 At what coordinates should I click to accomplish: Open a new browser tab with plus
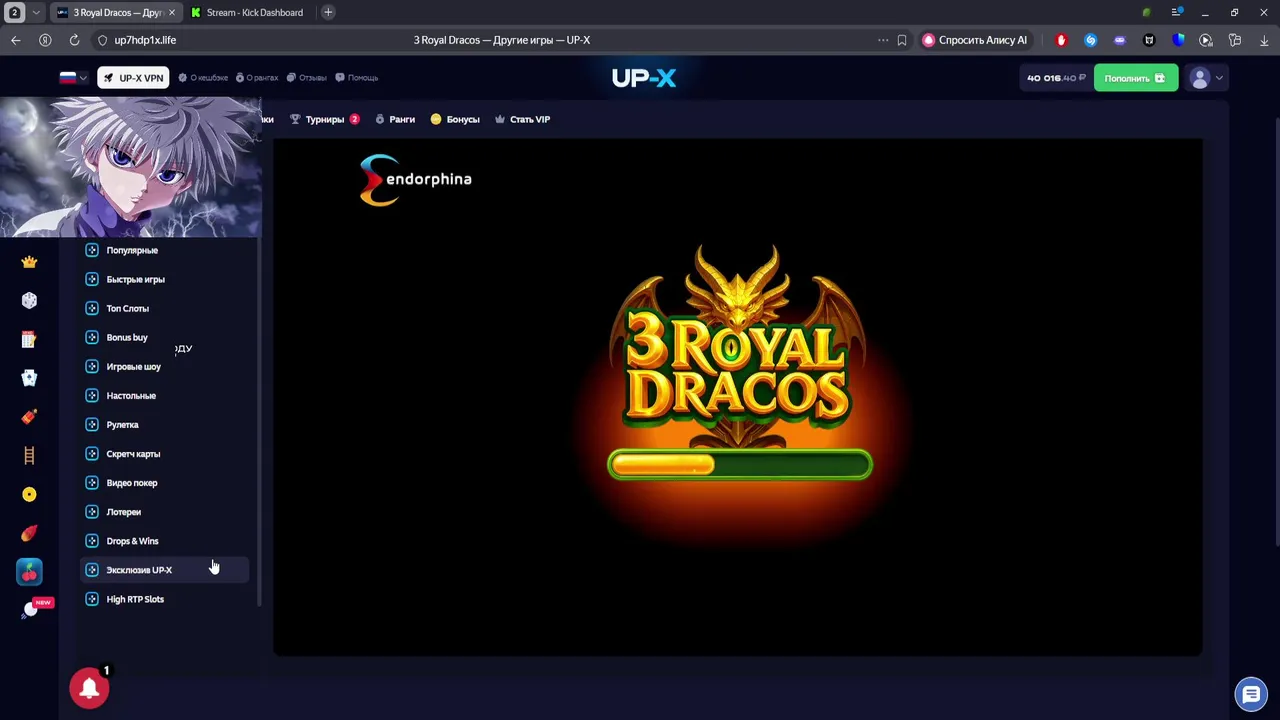(328, 13)
